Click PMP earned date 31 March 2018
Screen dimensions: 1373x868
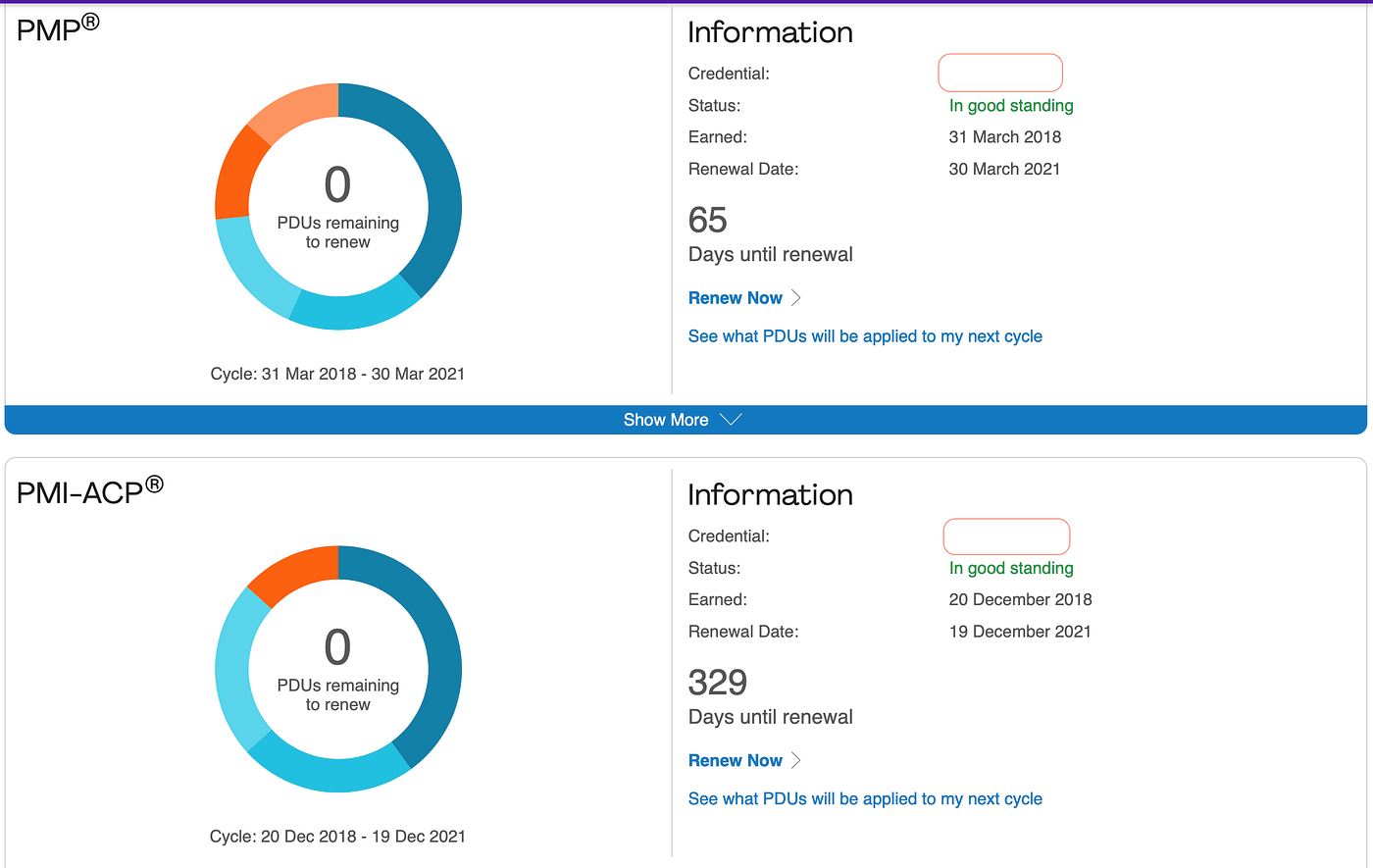1005,137
